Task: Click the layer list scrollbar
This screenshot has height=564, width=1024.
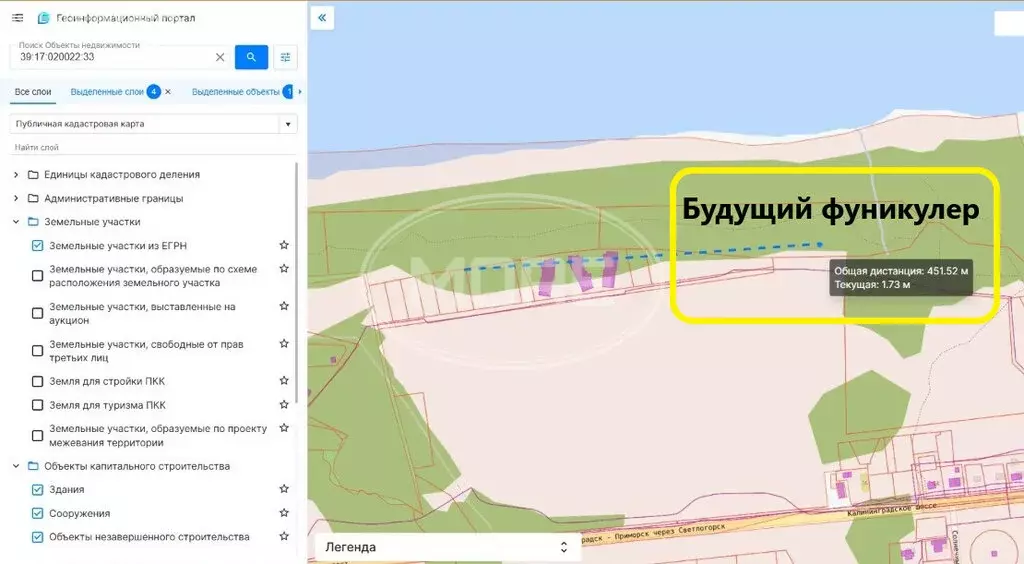Action: click(x=296, y=281)
